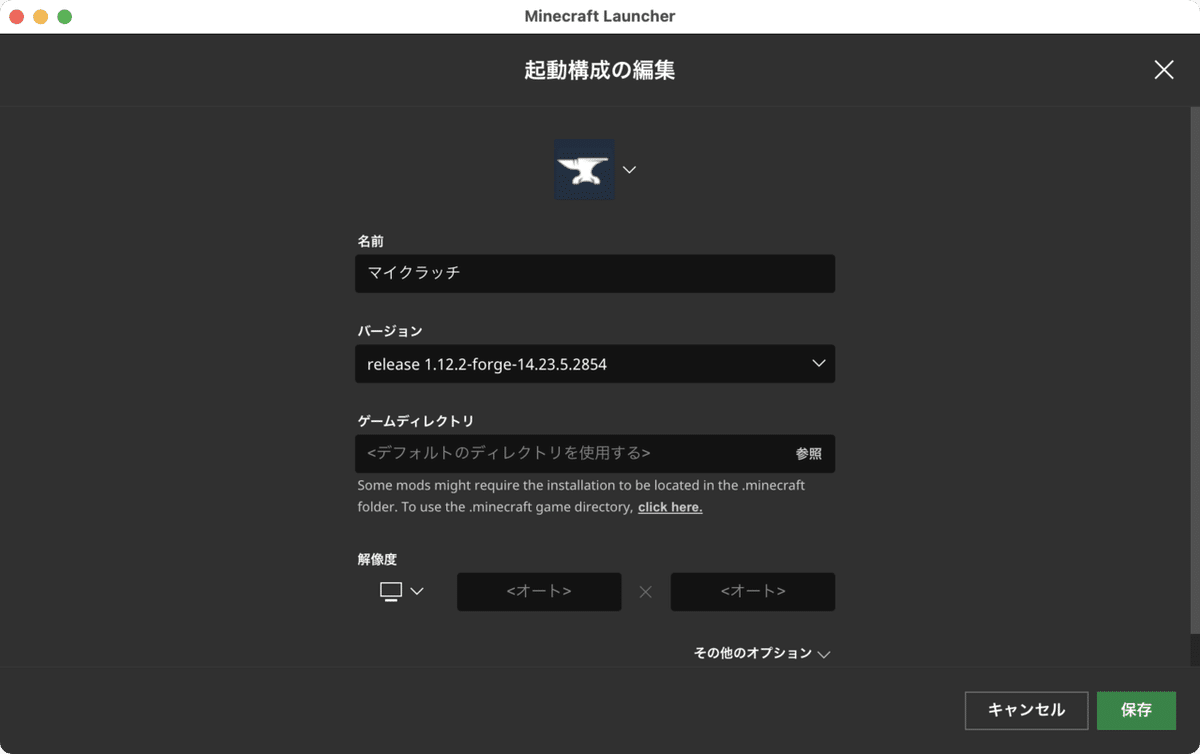Cancel editing with the キャンセル button

(x=1026, y=710)
